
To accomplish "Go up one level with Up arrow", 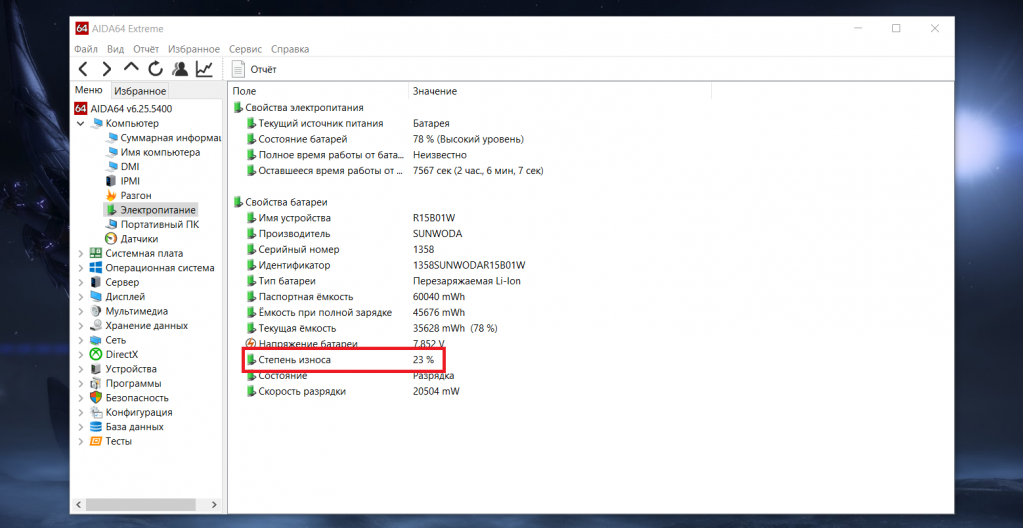I will click(131, 68).
